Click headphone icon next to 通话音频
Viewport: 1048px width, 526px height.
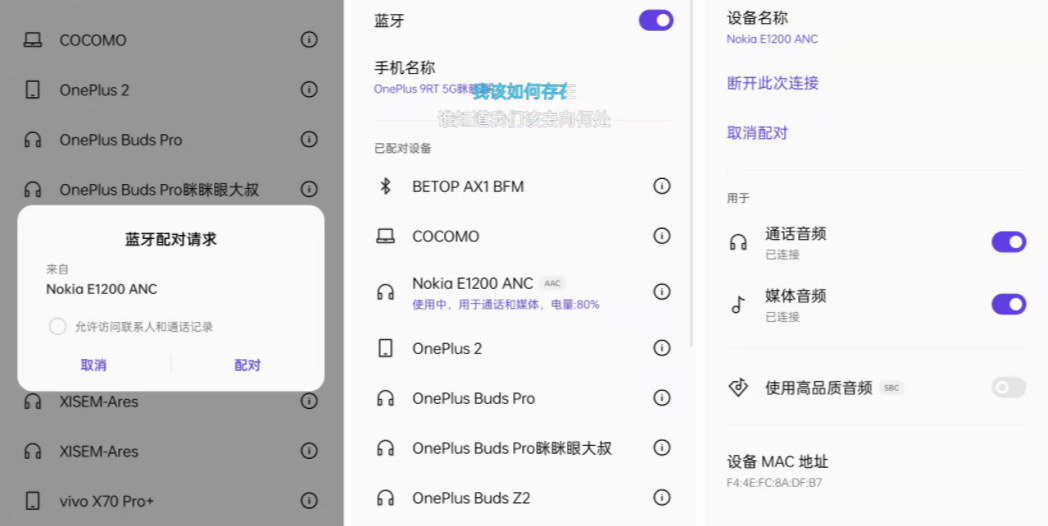(738, 242)
